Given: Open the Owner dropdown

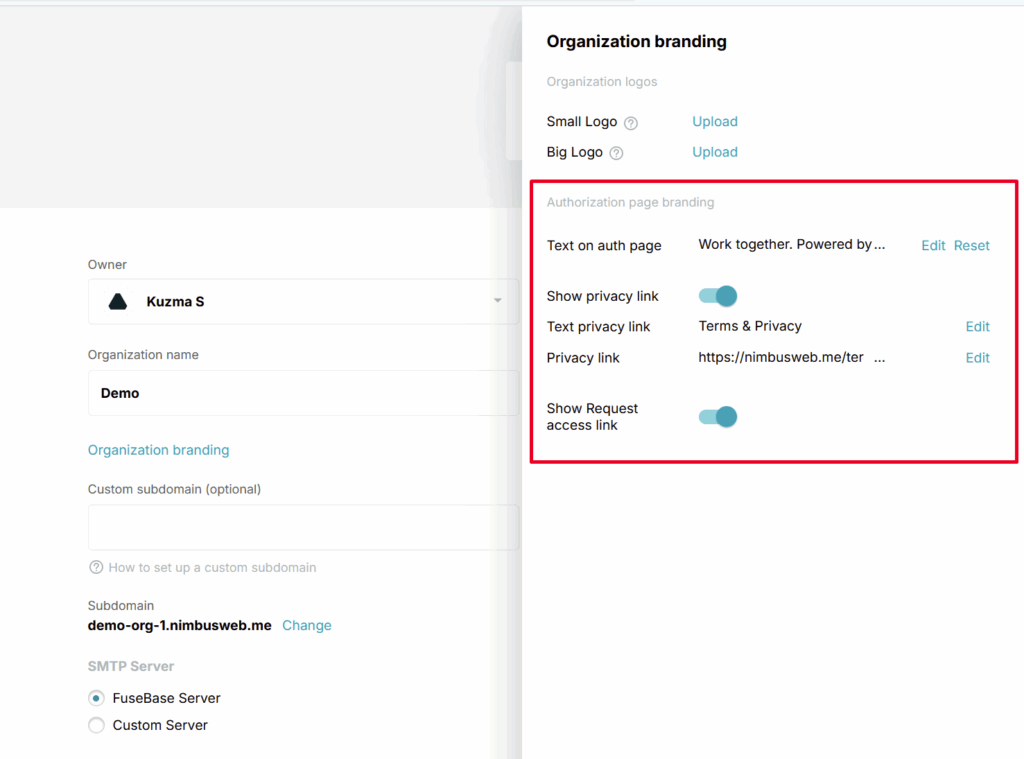Looking at the screenshot, I should (300, 301).
